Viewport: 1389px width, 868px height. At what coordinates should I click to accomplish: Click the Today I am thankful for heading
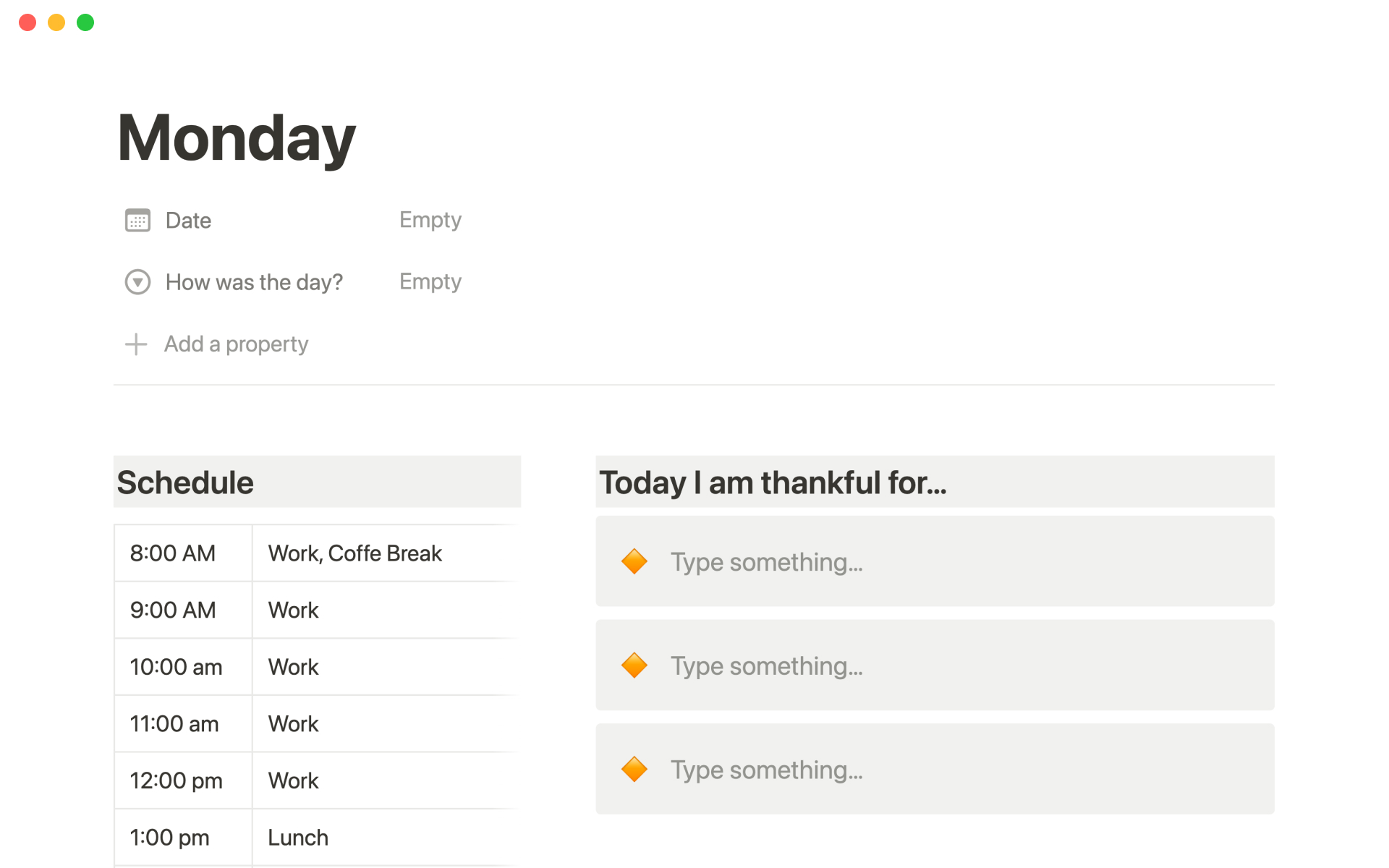773,482
